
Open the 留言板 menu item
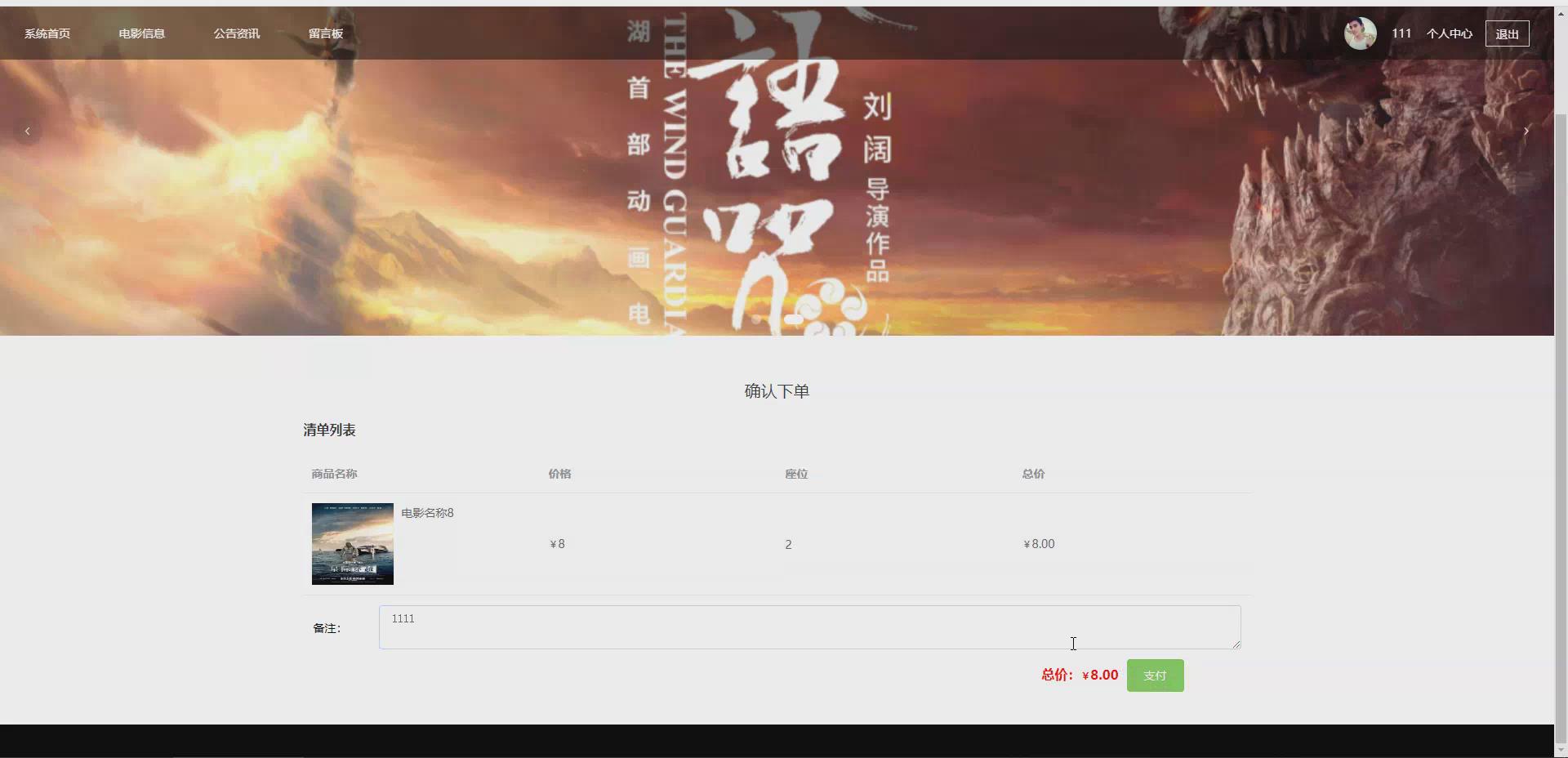[325, 33]
